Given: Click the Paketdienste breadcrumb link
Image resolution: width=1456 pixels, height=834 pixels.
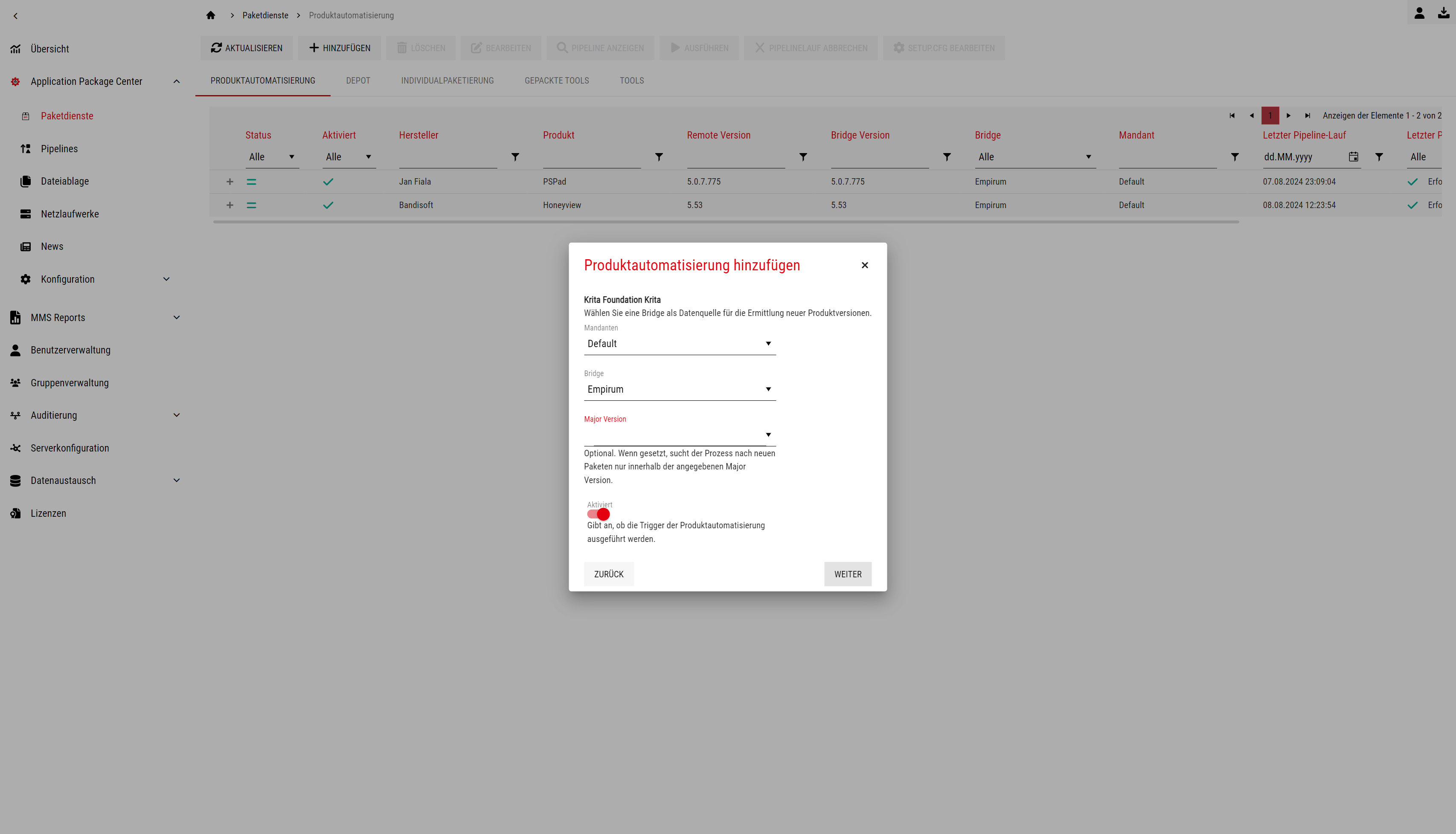Looking at the screenshot, I should [x=265, y=15].
